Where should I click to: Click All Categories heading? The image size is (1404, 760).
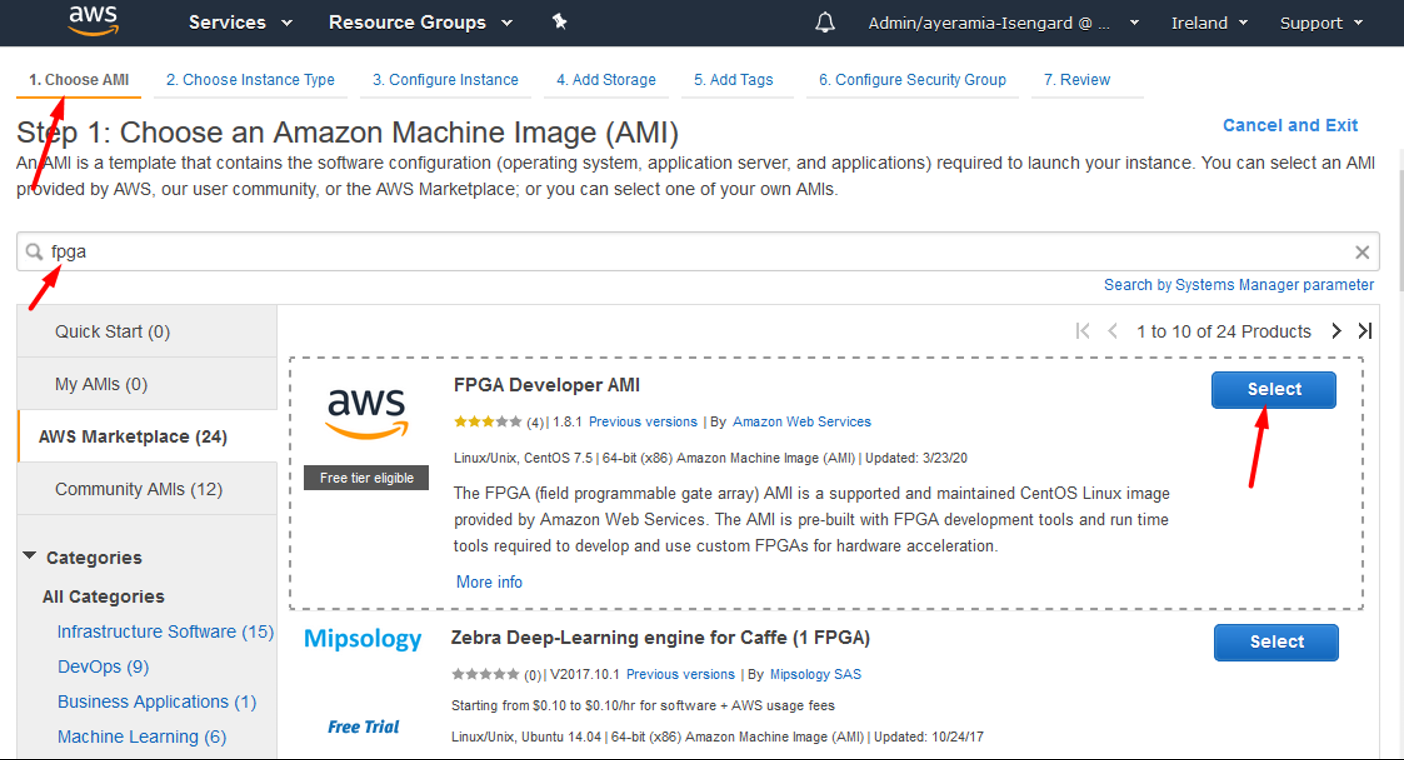[103, 597]
